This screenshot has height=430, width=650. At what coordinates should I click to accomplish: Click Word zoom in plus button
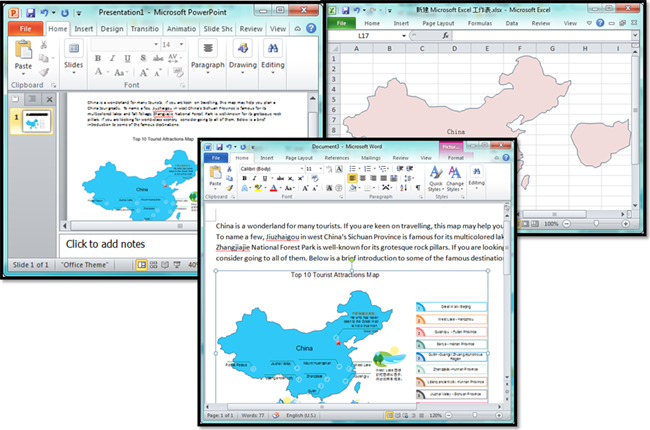pyautogui.click(x=499, y=415)
